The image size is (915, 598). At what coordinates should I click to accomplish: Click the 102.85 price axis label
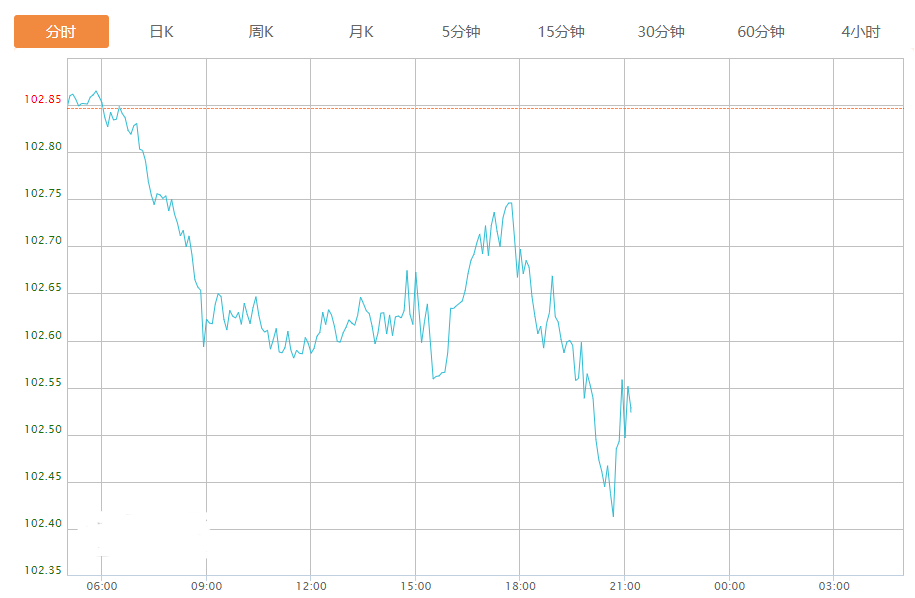pyautogui.click(x=43, y=99)
